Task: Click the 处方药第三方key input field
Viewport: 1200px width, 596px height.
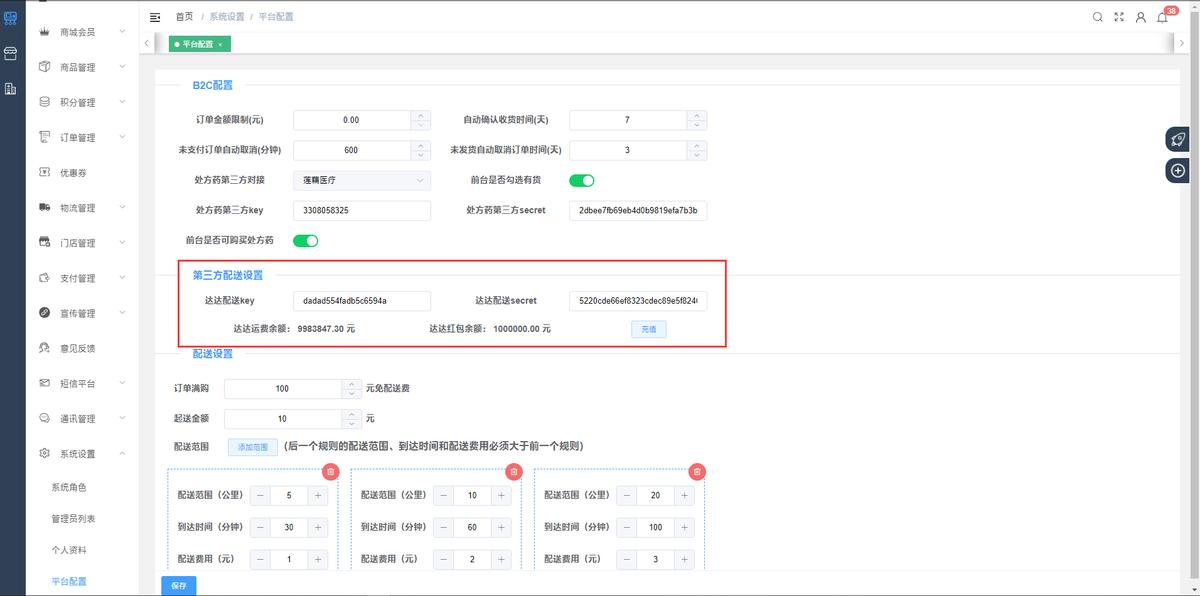Action: pos(362,211)
